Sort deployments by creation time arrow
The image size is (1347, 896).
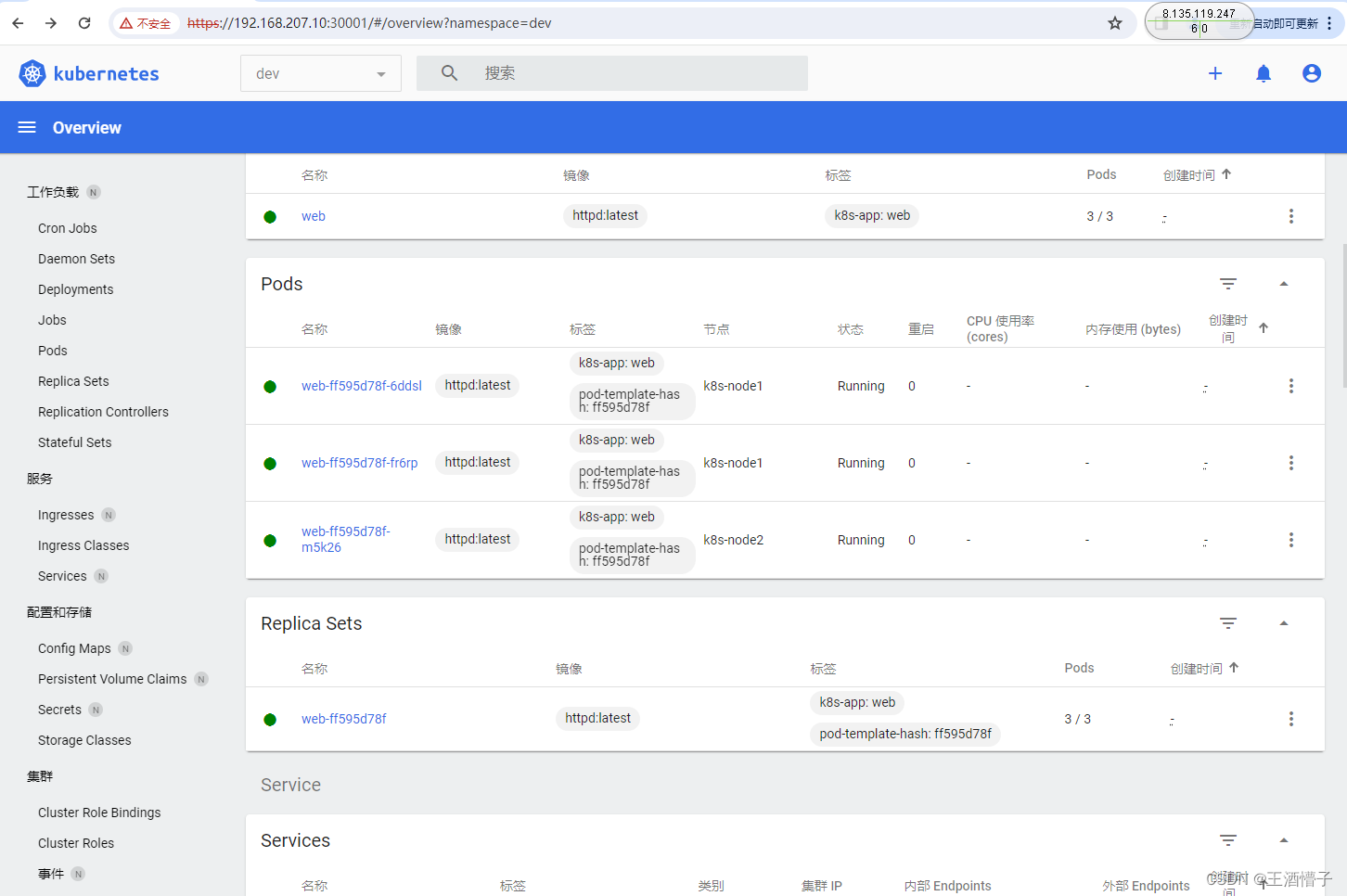tap(1226, 174)
